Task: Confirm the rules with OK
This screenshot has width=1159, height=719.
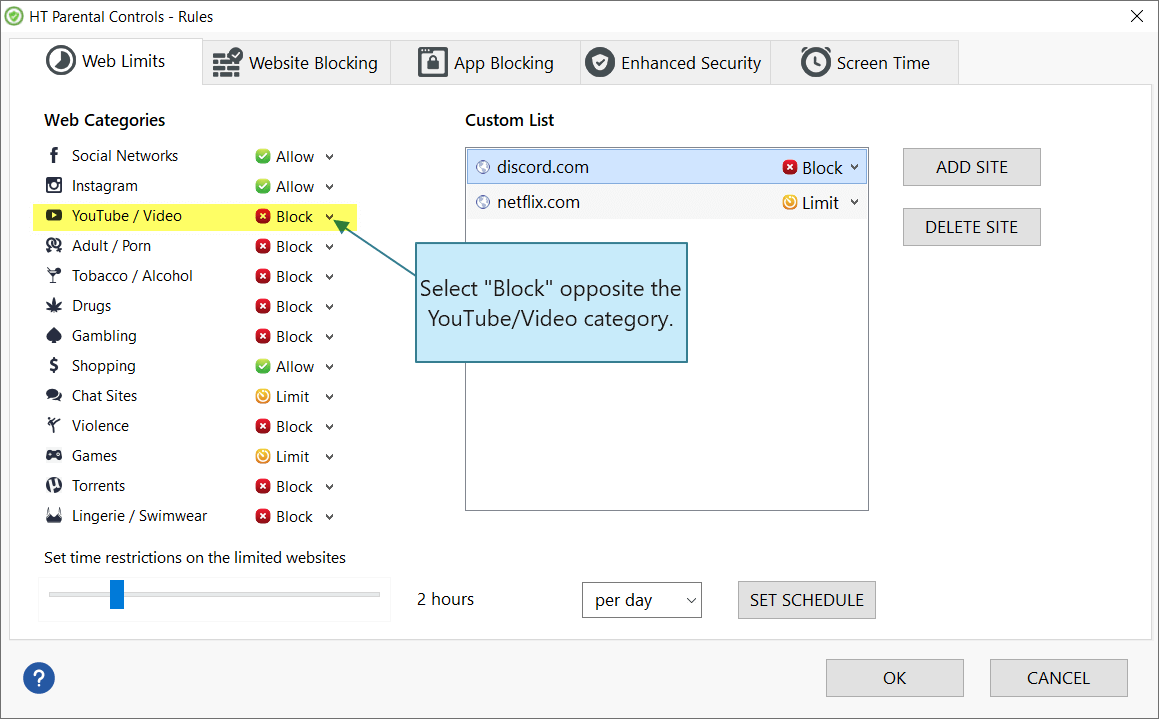Action: (x=894, y=678)
